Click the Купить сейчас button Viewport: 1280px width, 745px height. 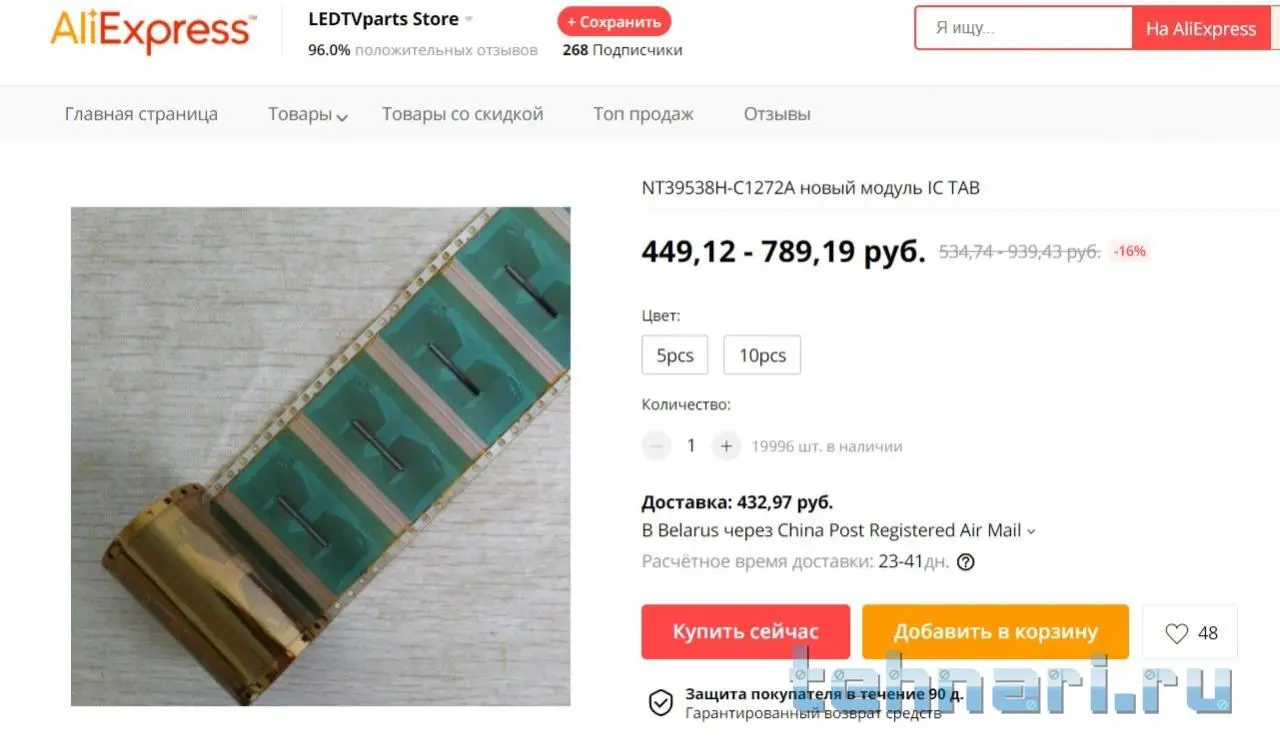point(746,632)
